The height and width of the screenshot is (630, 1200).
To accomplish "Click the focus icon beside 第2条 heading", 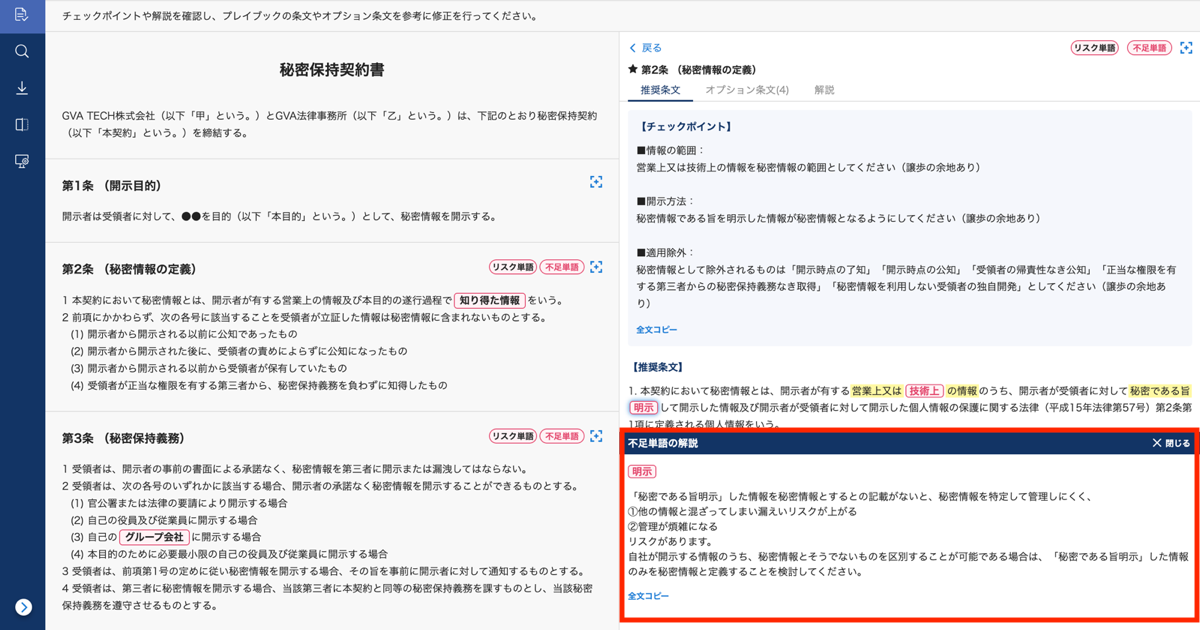I will tap(596, 267).
